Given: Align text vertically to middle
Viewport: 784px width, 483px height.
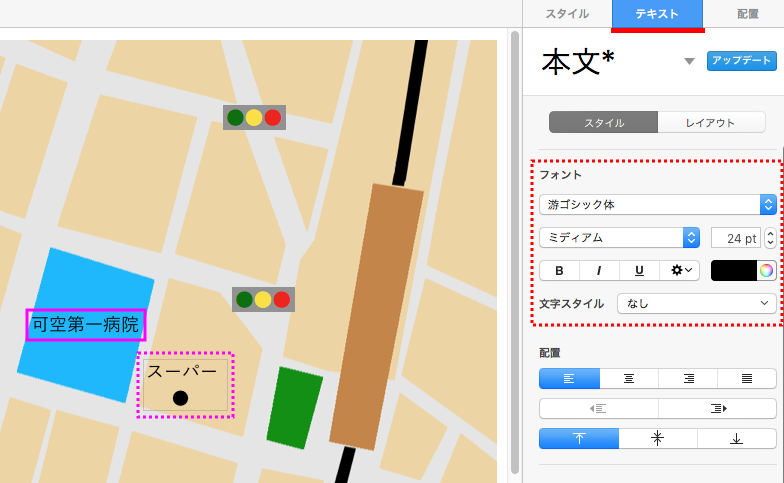Looking at the screenshot, I should pyautogui.click(x=657, y=438).
